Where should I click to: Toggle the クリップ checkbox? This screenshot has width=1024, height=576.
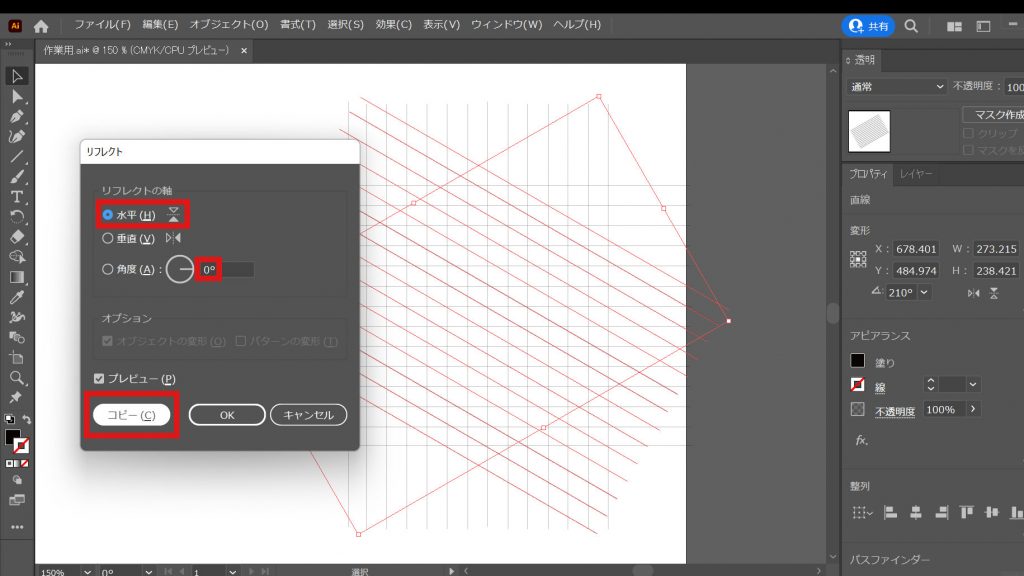tap(968, 133)
